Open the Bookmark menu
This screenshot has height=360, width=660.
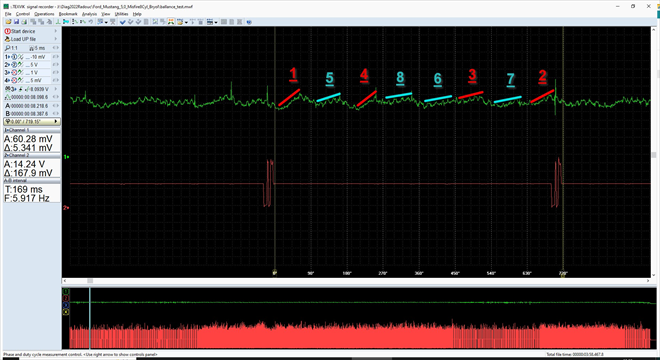(68, 14)
